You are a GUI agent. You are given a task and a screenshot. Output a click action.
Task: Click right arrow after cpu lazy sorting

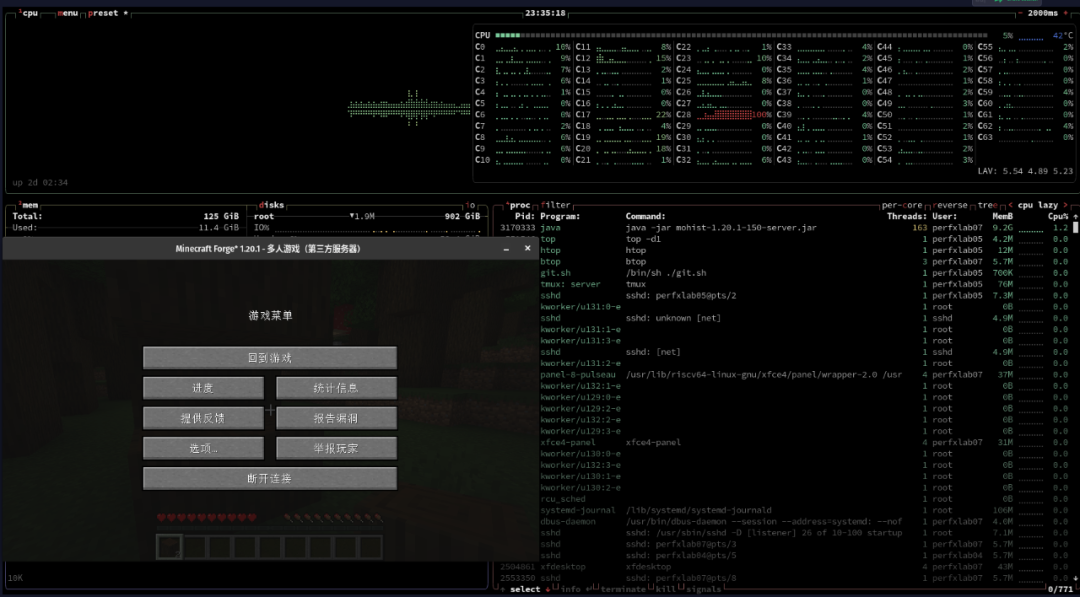(1066, 205)
